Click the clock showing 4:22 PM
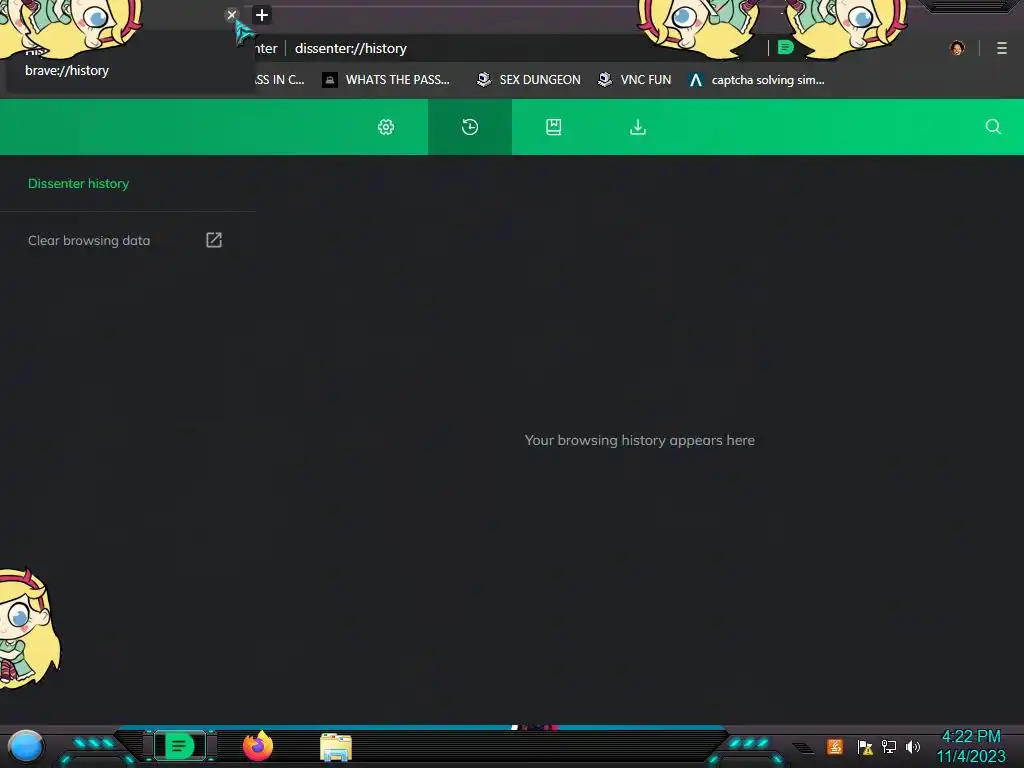 [971, 737]
